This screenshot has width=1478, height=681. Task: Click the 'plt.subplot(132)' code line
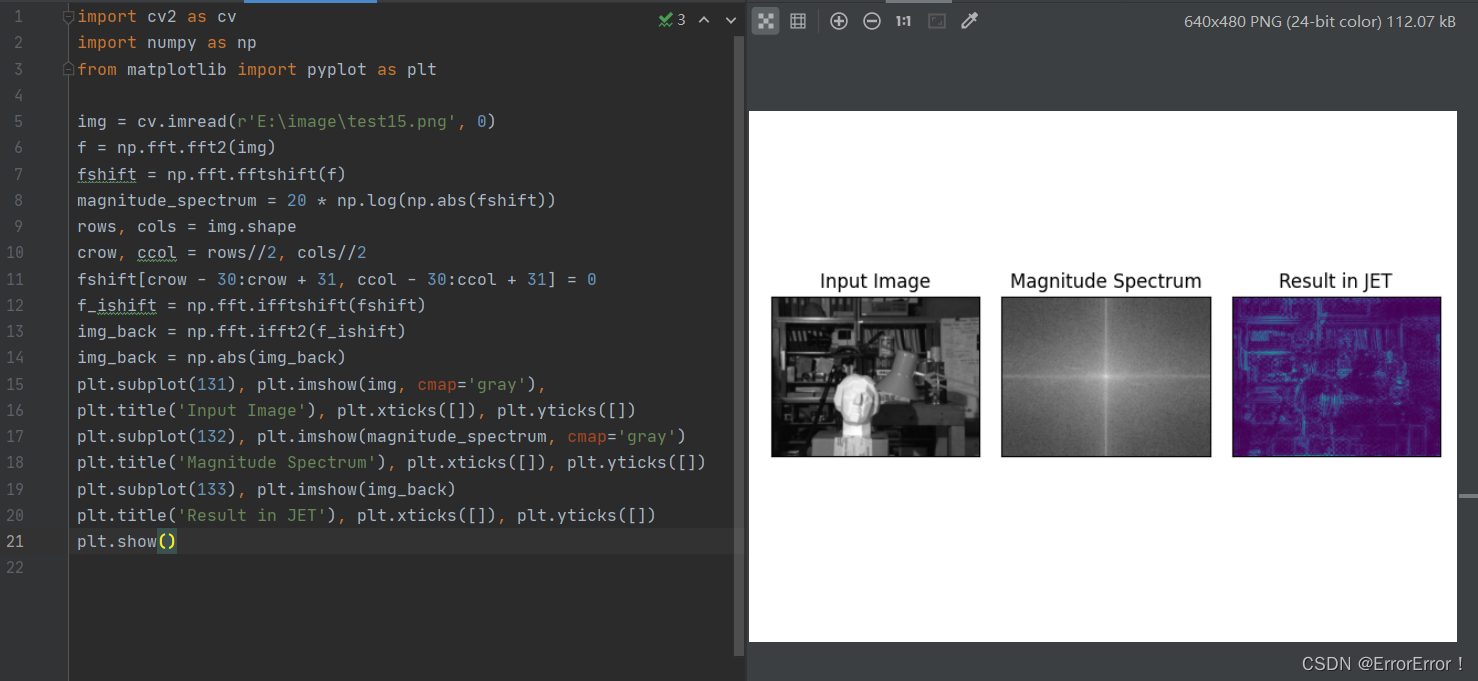[x=382, y=436]
